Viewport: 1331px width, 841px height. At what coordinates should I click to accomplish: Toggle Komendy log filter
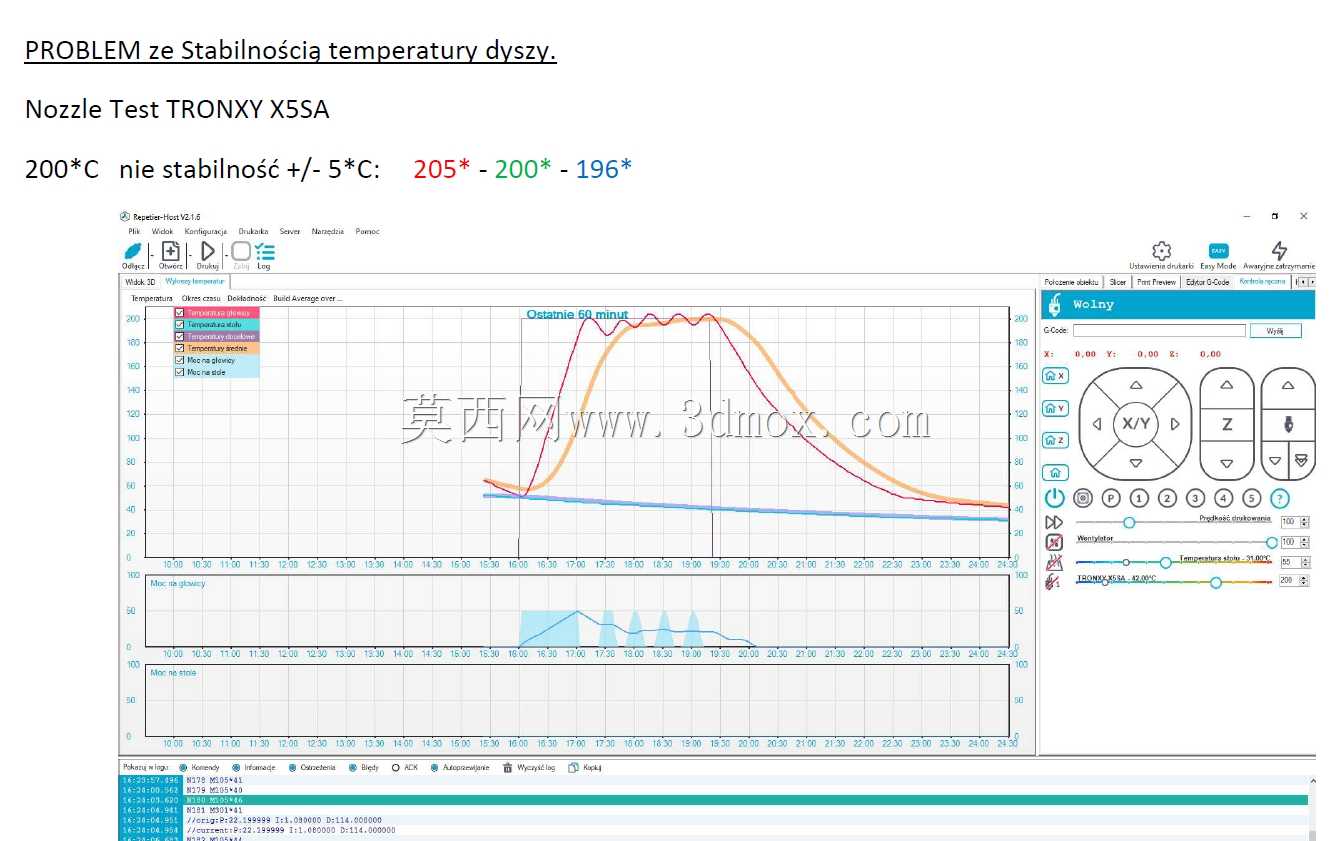coord(183,768)
